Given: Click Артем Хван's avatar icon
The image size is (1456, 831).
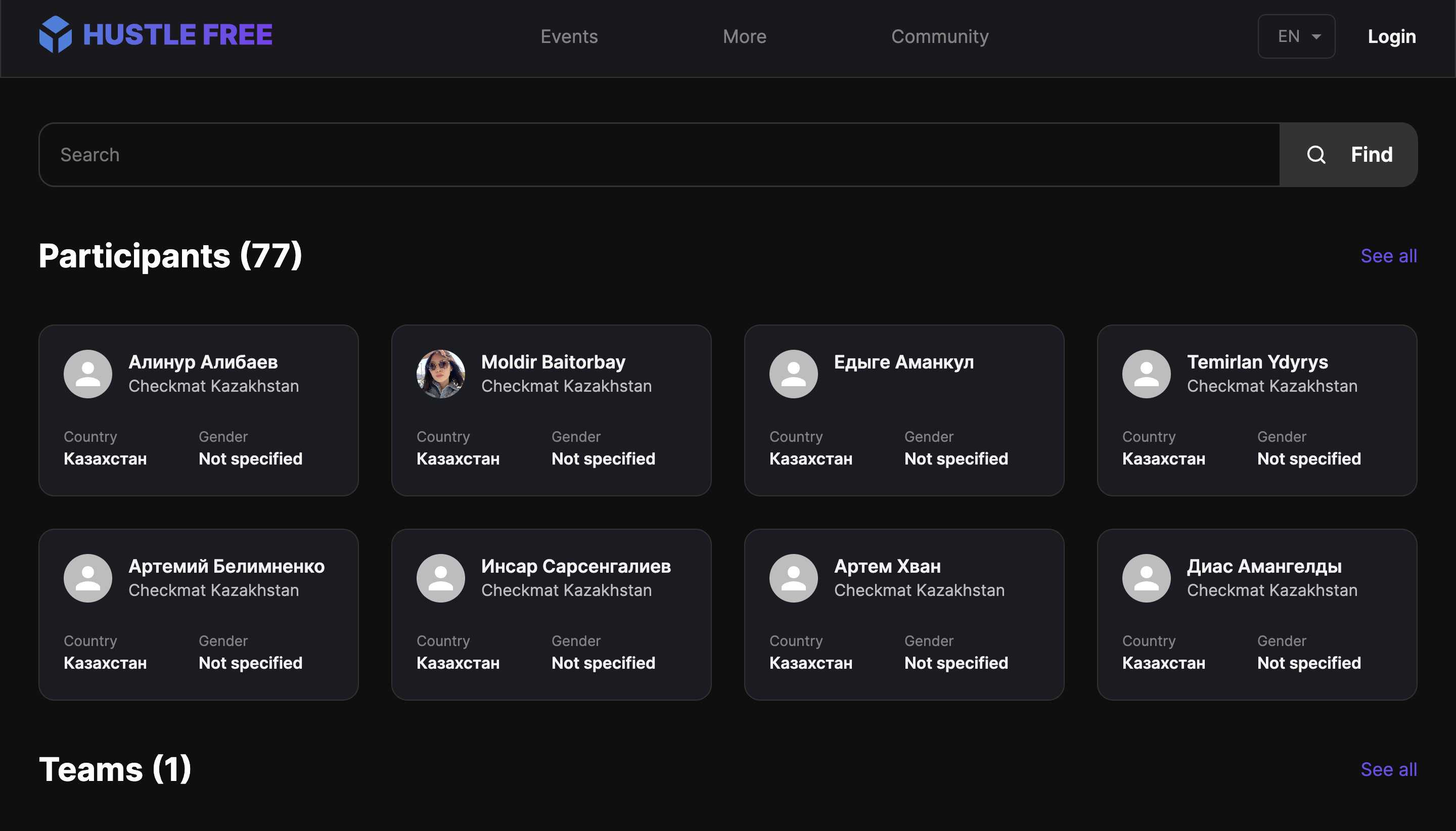Looking at the screenshot, I should [x=793, y=578].
